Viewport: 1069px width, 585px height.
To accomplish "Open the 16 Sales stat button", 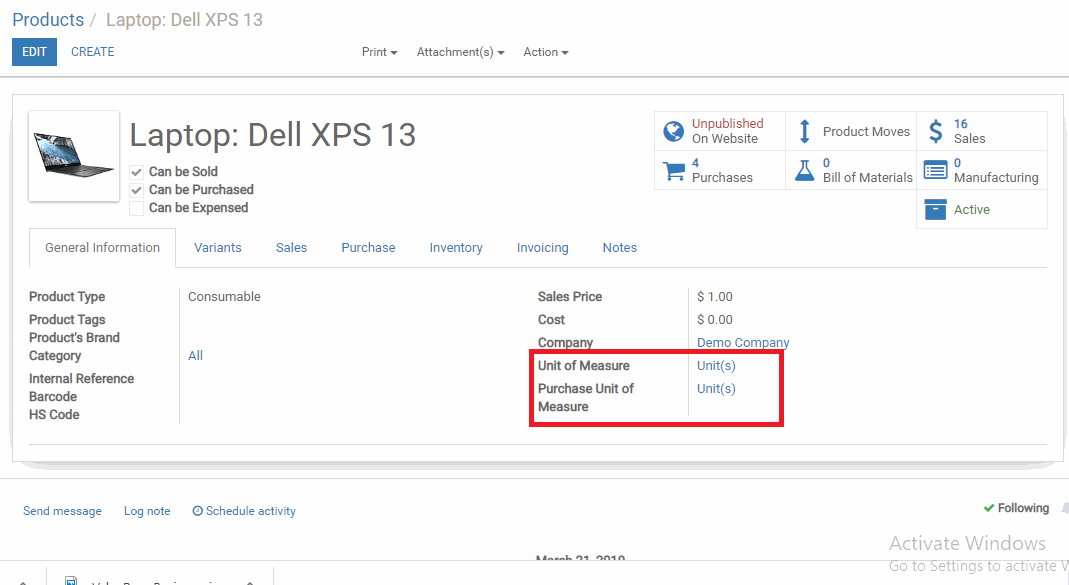I will (982, 131).
